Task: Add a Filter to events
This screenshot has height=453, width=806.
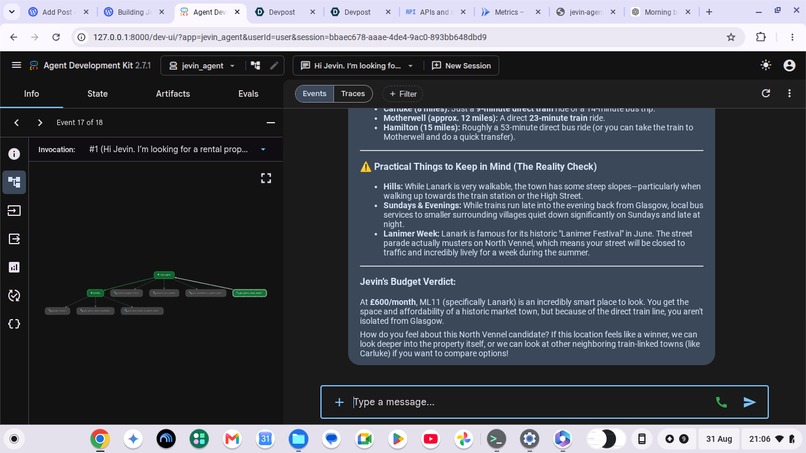Action: [402, 94]
